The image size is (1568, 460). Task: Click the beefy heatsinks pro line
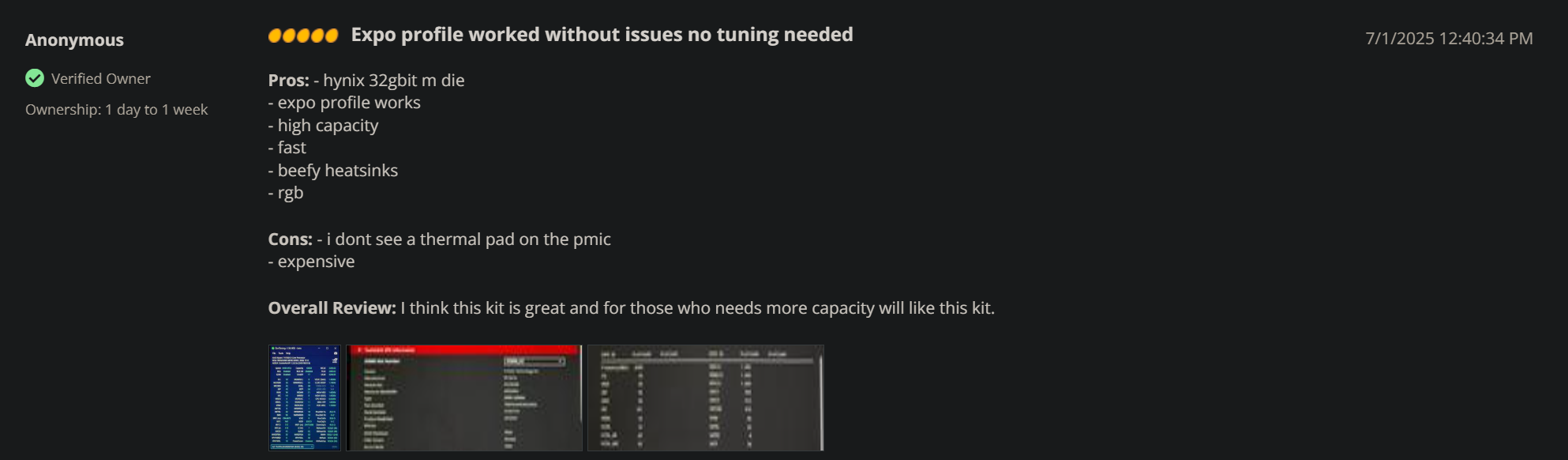click(333, 171)
